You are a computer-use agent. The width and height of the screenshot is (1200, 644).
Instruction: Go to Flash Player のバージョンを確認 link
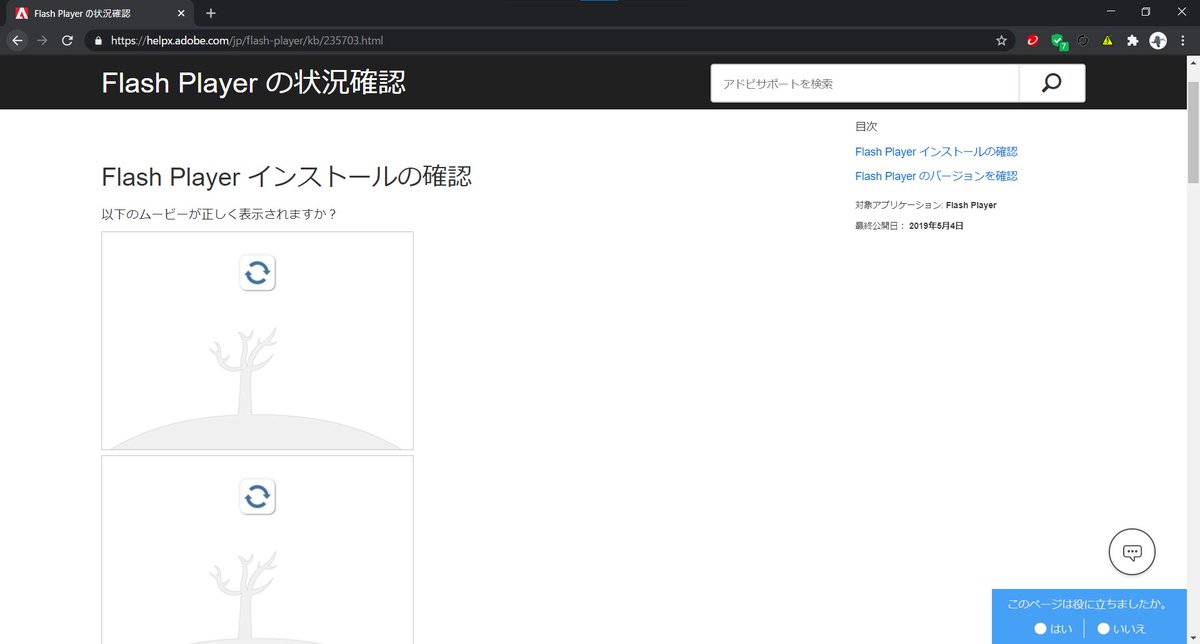pos(936,176)
